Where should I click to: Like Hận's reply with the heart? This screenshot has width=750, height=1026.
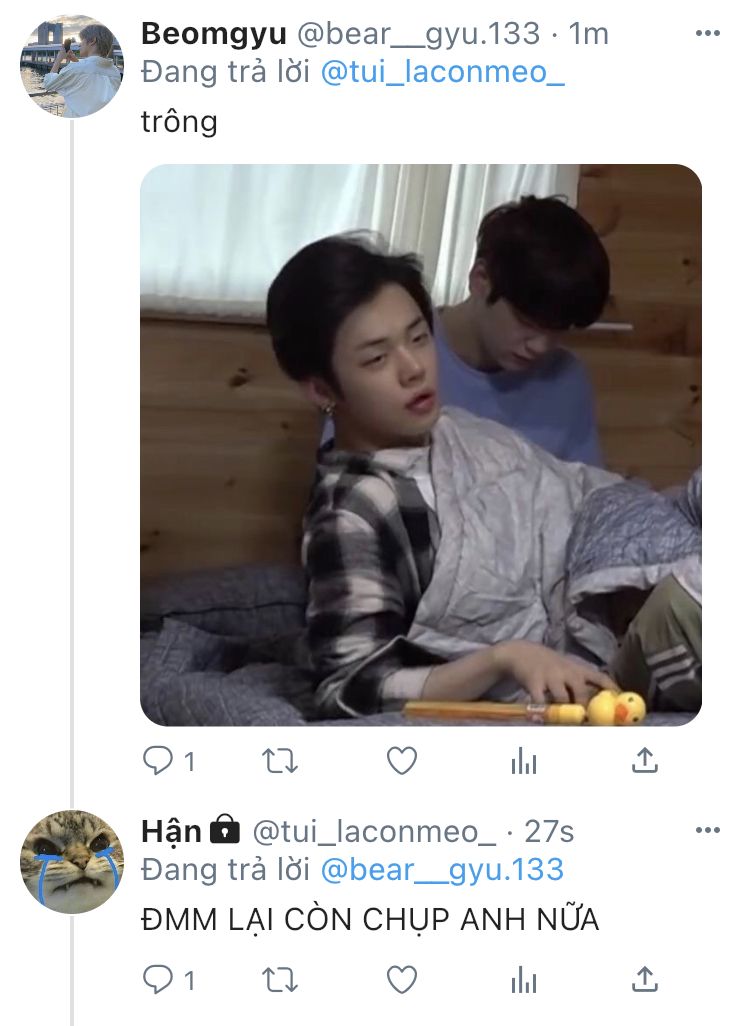(x=401, y=980)
